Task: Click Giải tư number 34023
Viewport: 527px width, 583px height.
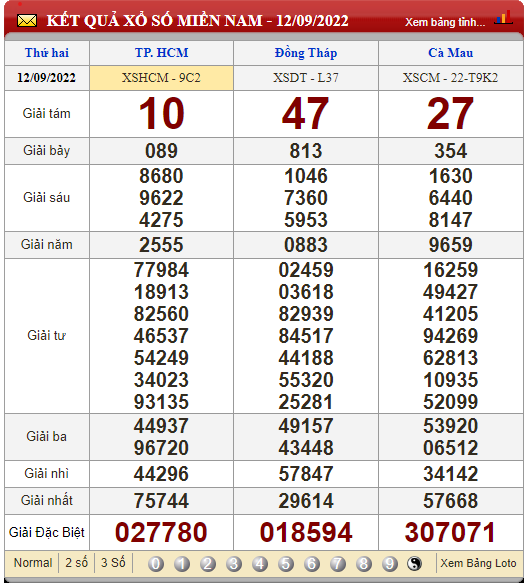Action: (161, 380)
